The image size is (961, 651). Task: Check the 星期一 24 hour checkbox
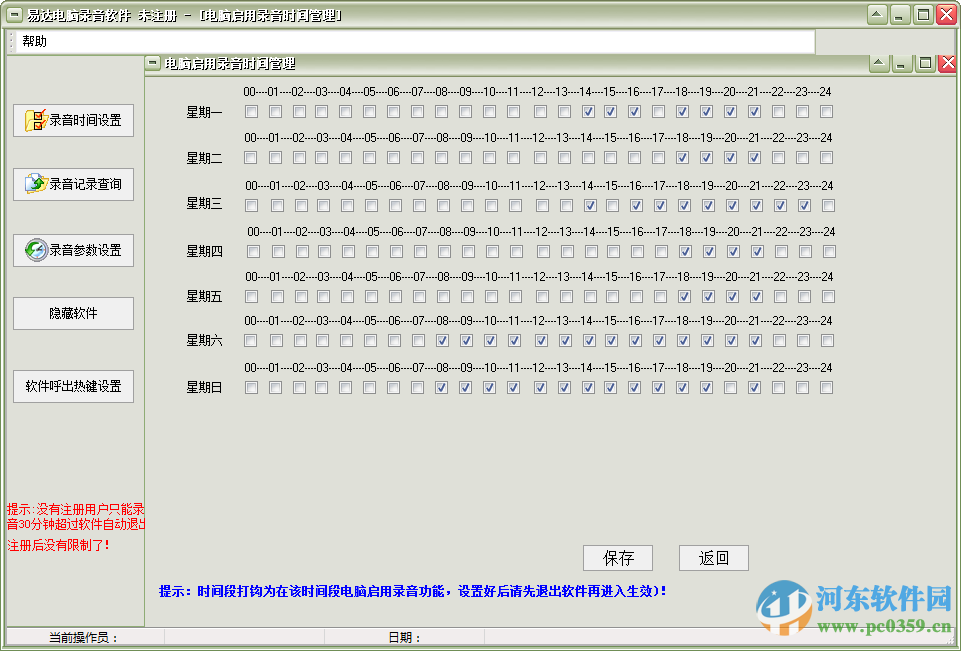[826, 112]
